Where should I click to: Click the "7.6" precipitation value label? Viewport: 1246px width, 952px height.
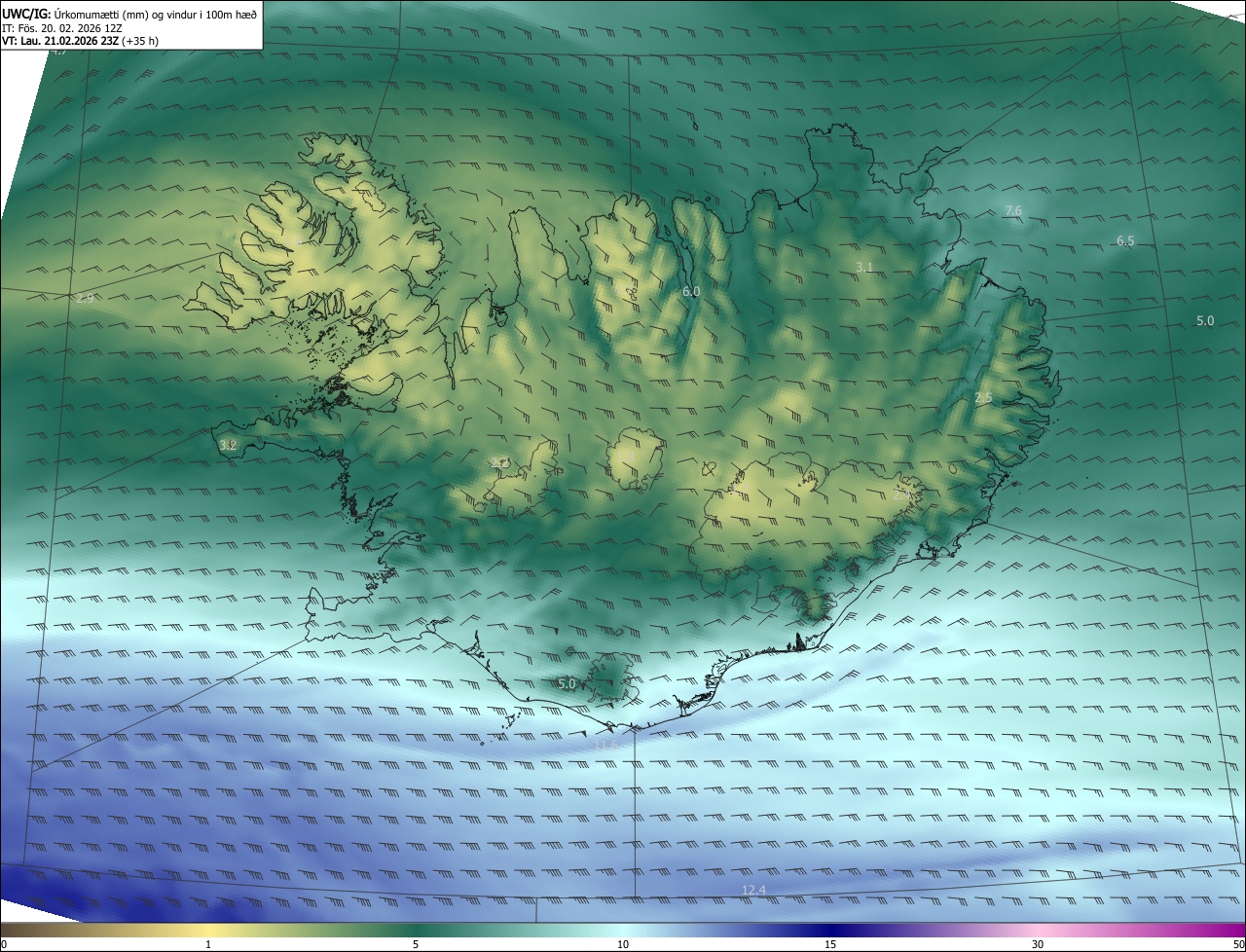tap(1013, 211)
